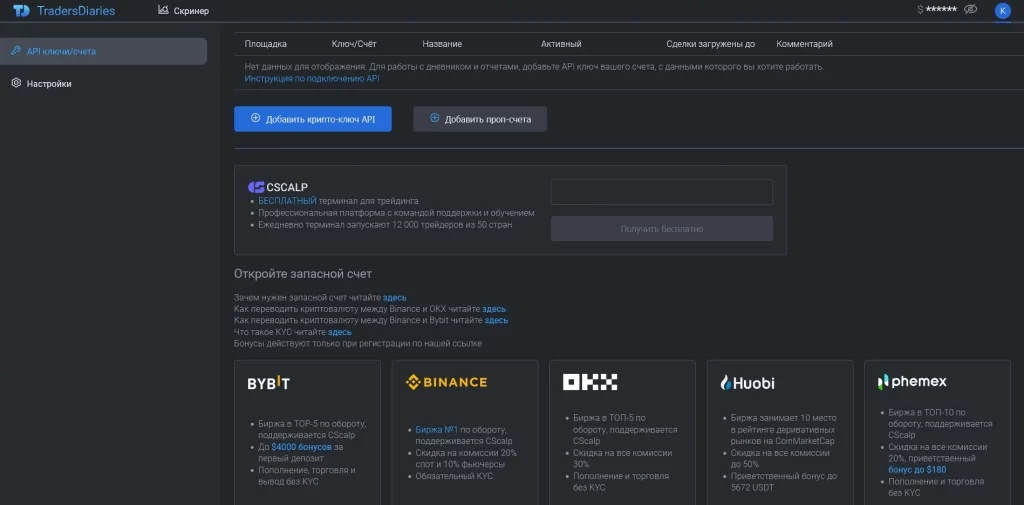
Task: Click the gear icon beside Настройки
Action: pos(17,84)
